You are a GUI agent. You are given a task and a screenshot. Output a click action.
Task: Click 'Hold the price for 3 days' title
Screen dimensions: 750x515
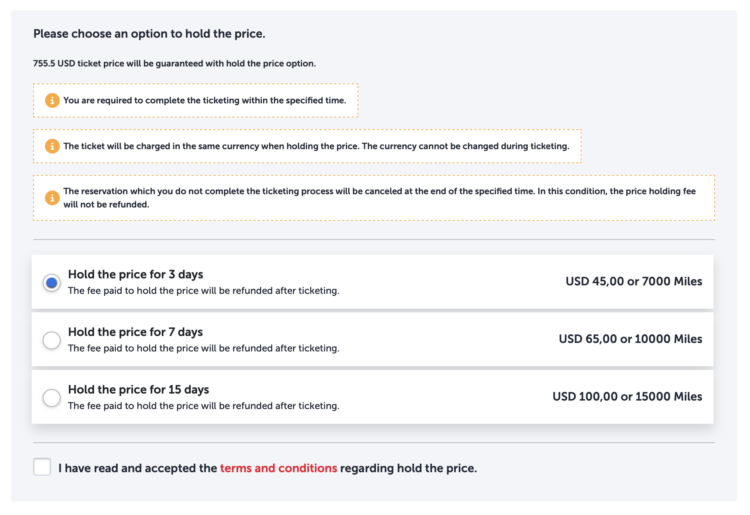click(x=135, y=274)
